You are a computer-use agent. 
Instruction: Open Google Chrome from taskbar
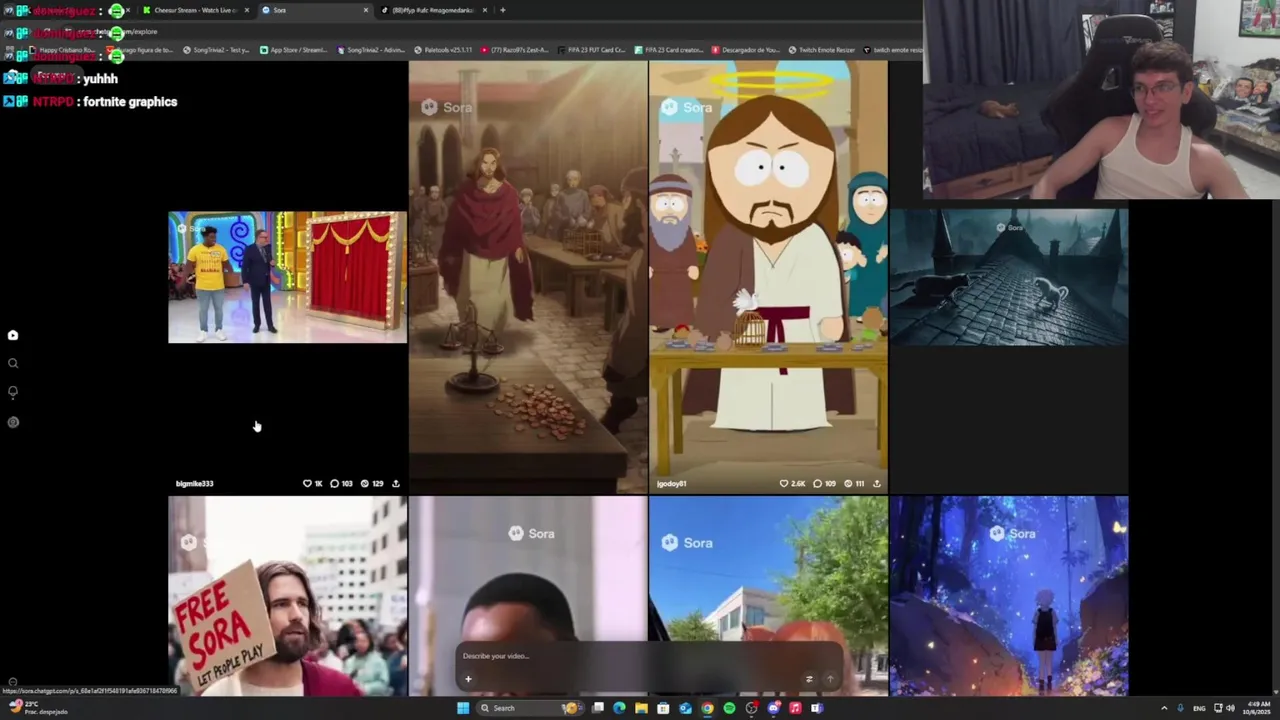[707, 708]
